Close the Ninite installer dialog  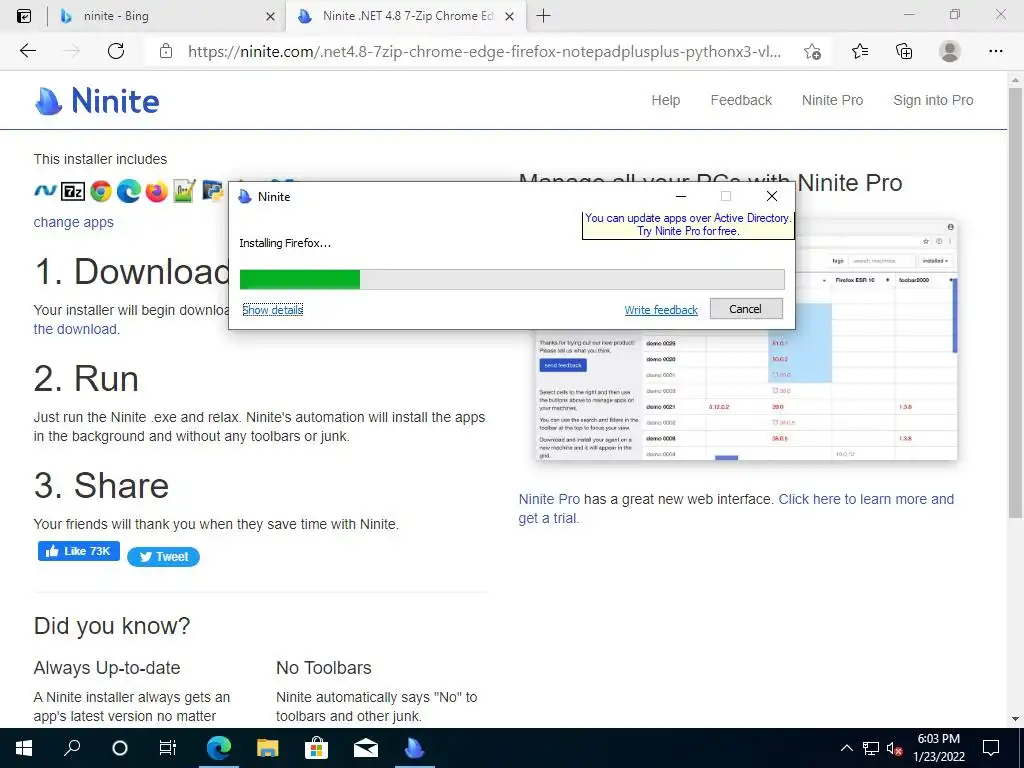click(771, 196)
